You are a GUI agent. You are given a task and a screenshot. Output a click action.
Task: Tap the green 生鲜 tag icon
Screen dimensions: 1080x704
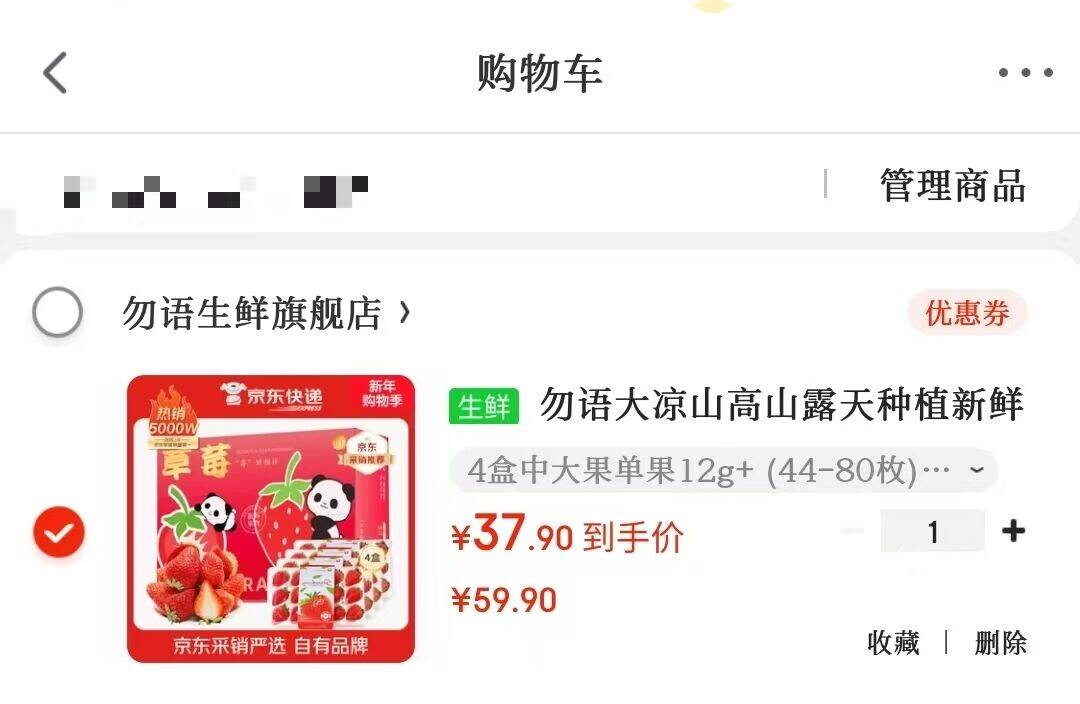click(484, 406)
